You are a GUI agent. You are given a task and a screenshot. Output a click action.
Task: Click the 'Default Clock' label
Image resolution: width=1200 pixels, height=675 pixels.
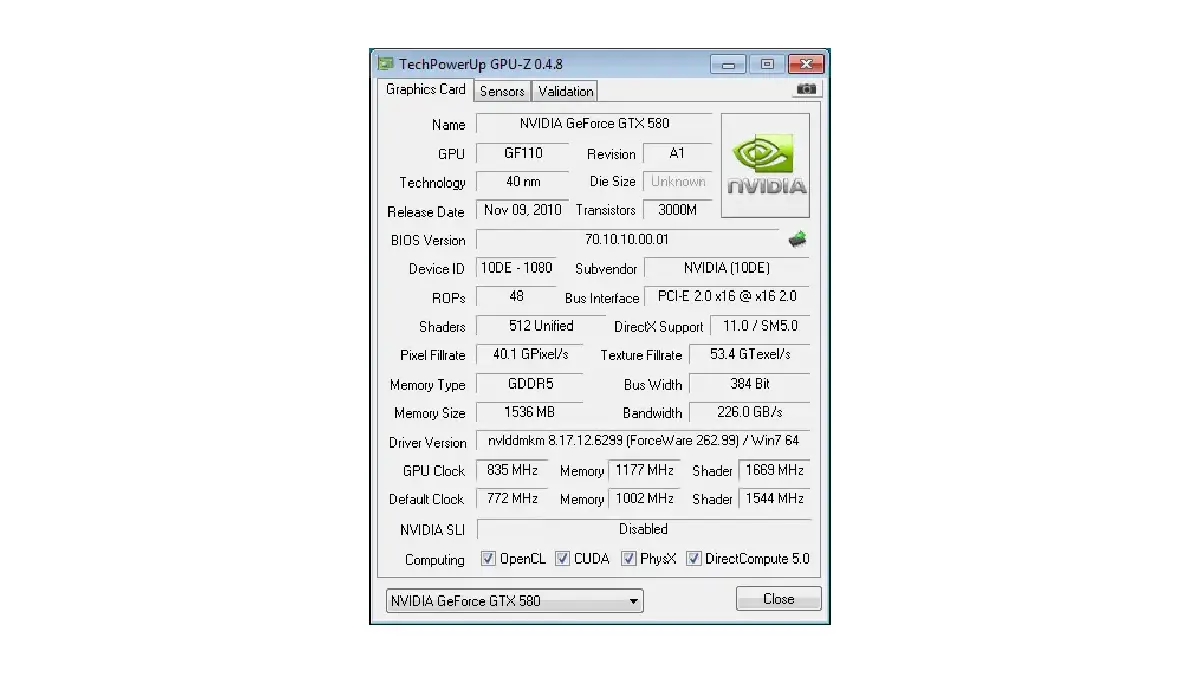click(427, 499)
